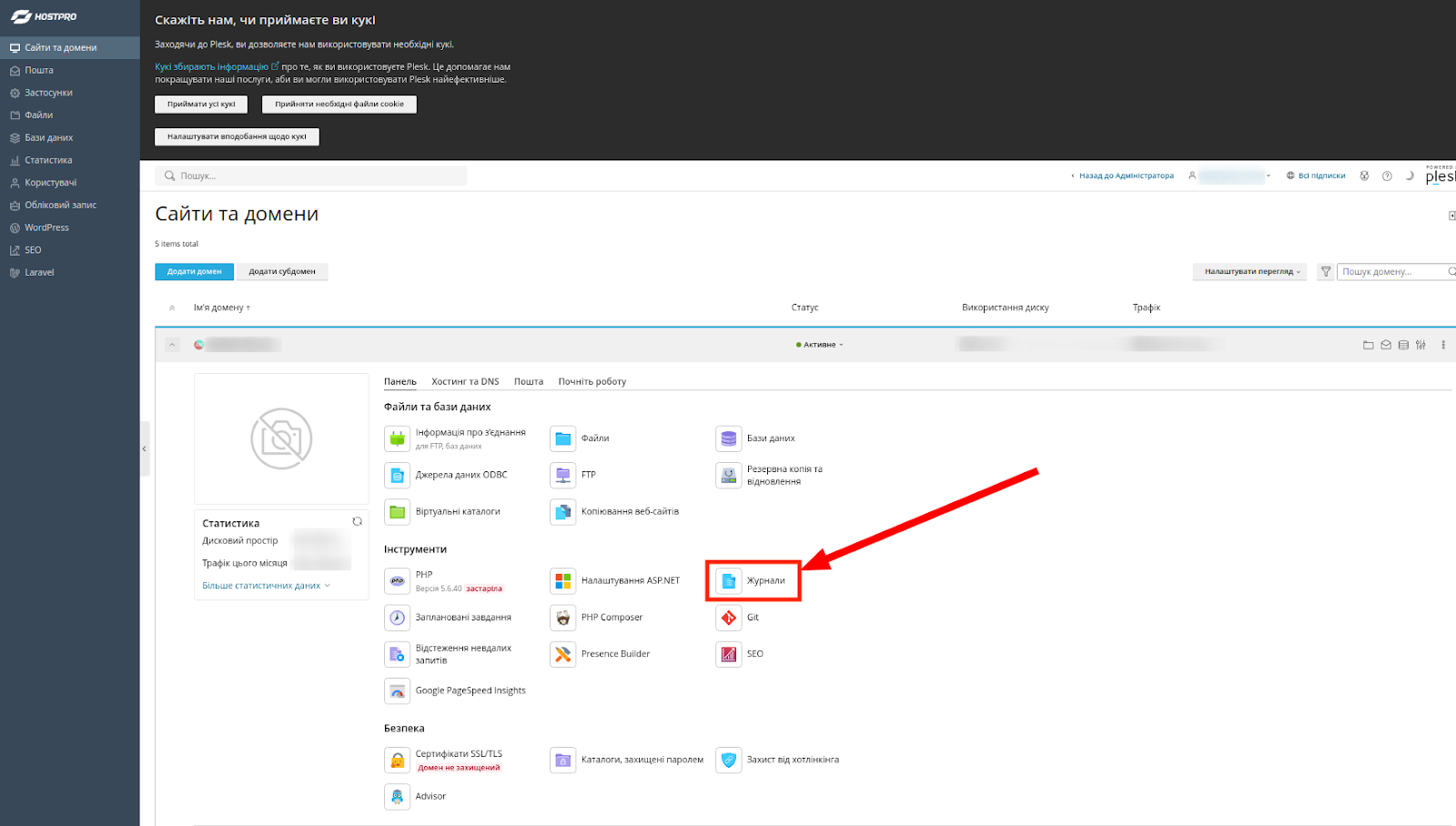Screen dimensions: 1456x826
Task: Click Приймати усі кукі button
Action: click(x=201, y=104)
